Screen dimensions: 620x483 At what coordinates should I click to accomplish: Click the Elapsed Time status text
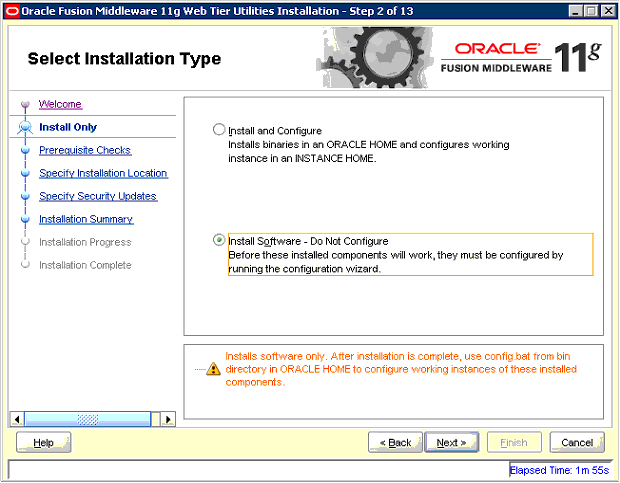[559, 470]
